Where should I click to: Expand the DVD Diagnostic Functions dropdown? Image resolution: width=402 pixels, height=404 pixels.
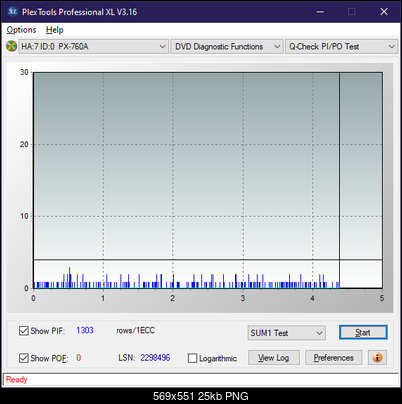tap(227, 46)
